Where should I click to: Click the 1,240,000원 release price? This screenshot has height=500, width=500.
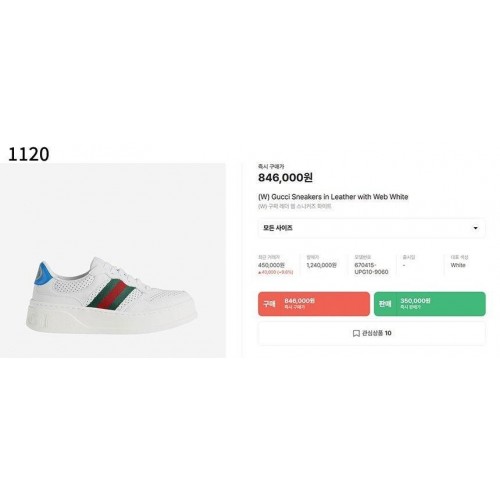point(321,265)
